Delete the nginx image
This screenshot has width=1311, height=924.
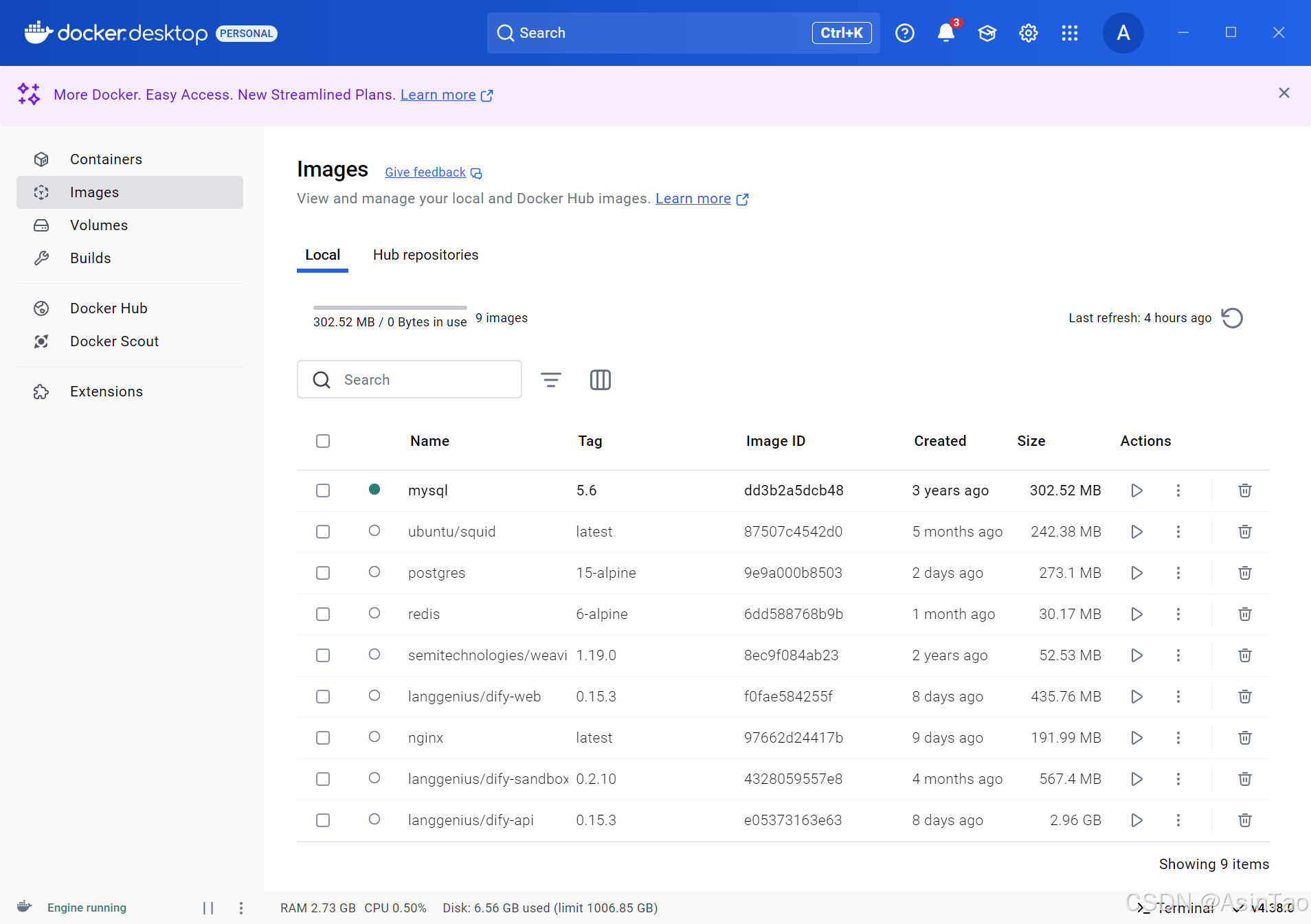(x=1245, y=738)
